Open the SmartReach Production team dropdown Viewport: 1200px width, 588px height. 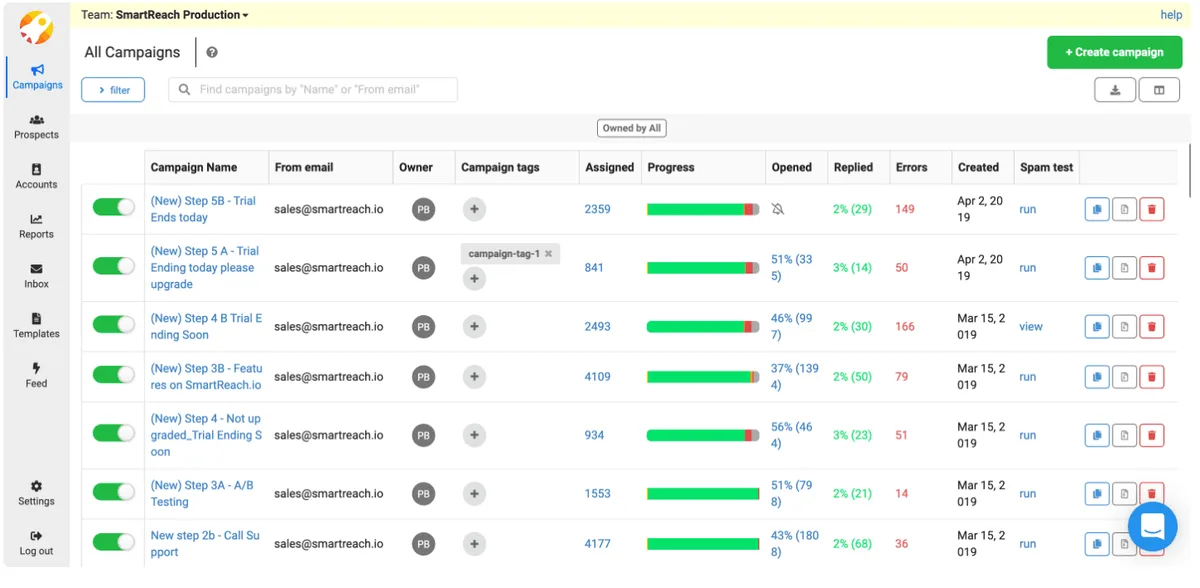click(x=182, y=15)
